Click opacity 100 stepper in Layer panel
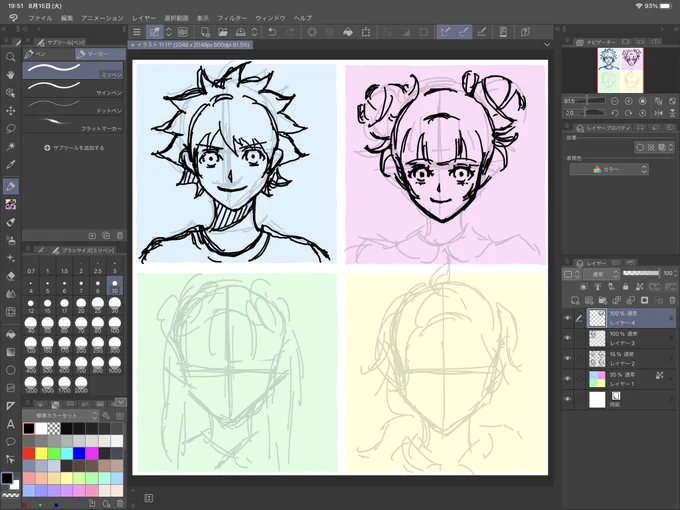The image size is (680, 510). pos(675,273)
